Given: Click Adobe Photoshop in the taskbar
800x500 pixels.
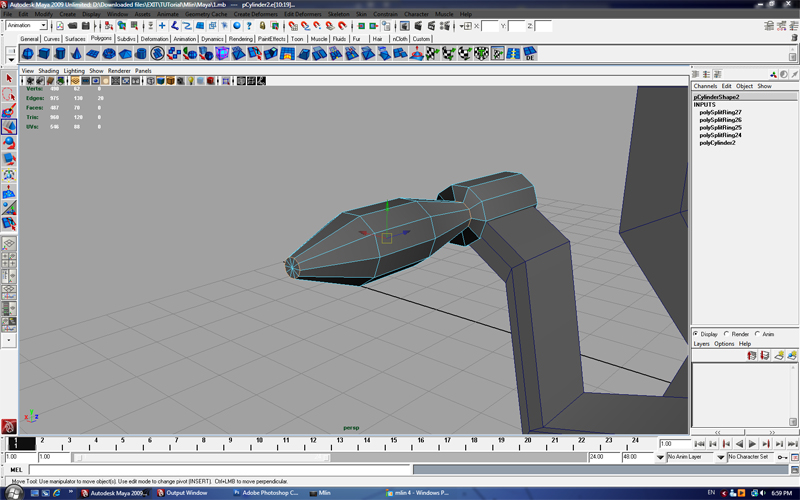Looking at the screenshot, I should pos(264,493).
